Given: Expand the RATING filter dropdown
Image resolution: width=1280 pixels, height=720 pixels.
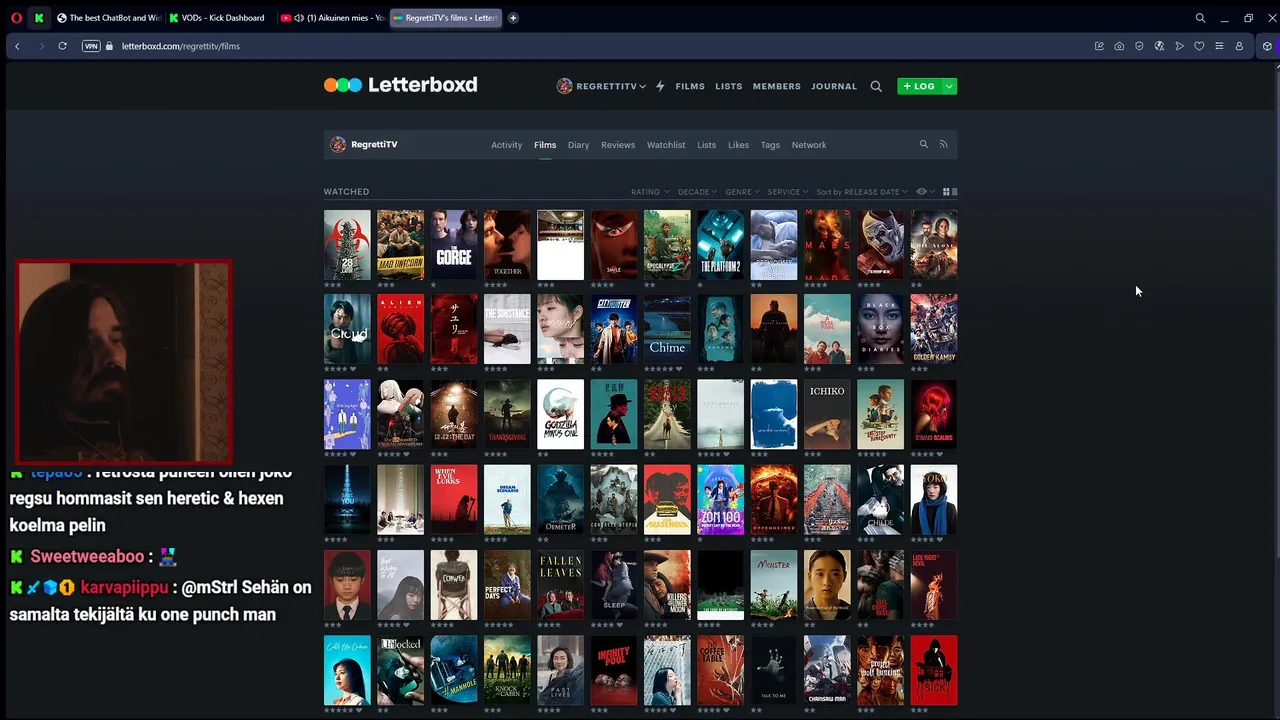Looking at the screenshot, I should point(648,192).
